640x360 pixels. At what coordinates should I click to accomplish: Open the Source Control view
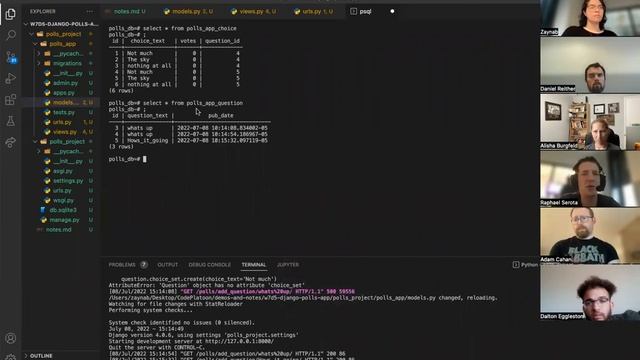tap(11, 57)
